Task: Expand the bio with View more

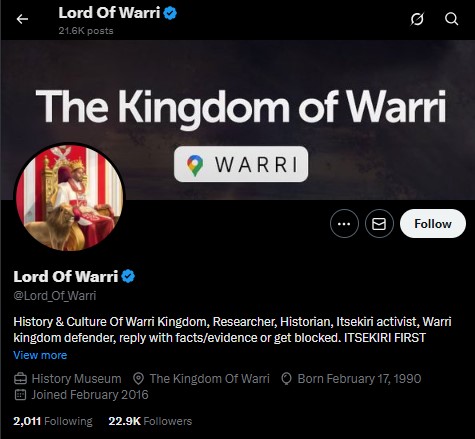Action: tap(40, 355)
